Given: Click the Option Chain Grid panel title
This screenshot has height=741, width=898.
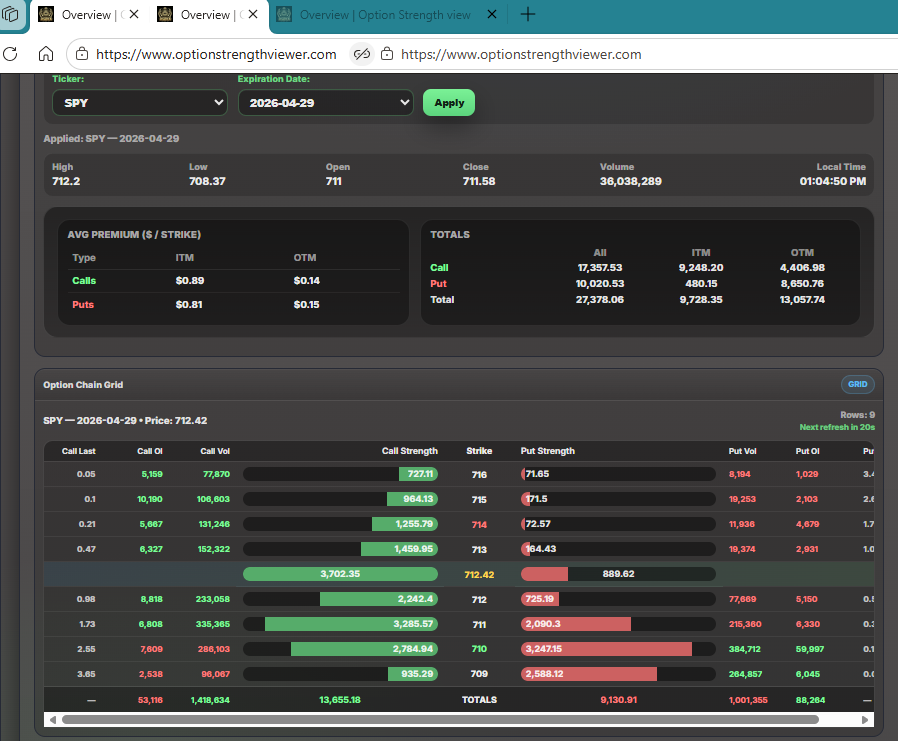Looking at the screenshot, I should click(83, 385).
